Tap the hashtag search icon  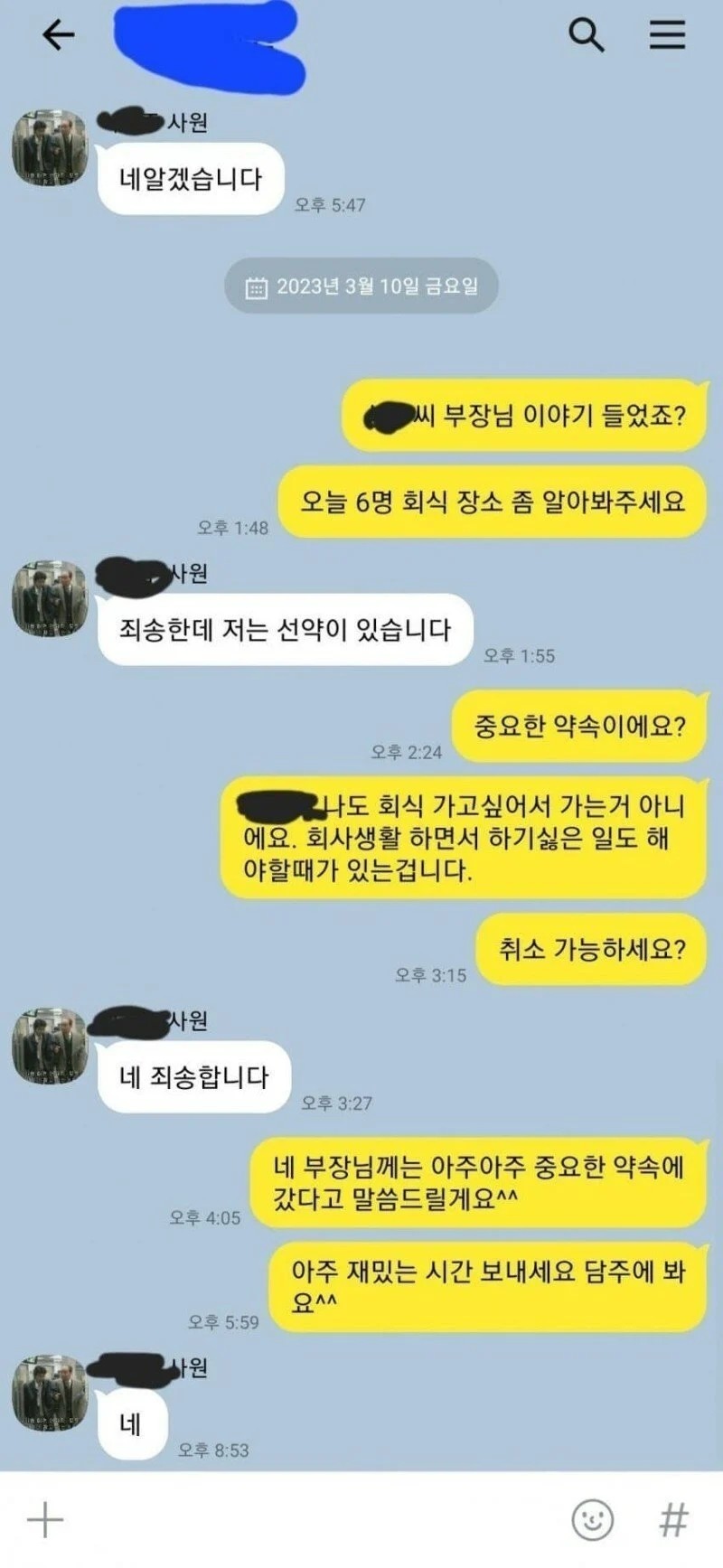[674, 1519]
